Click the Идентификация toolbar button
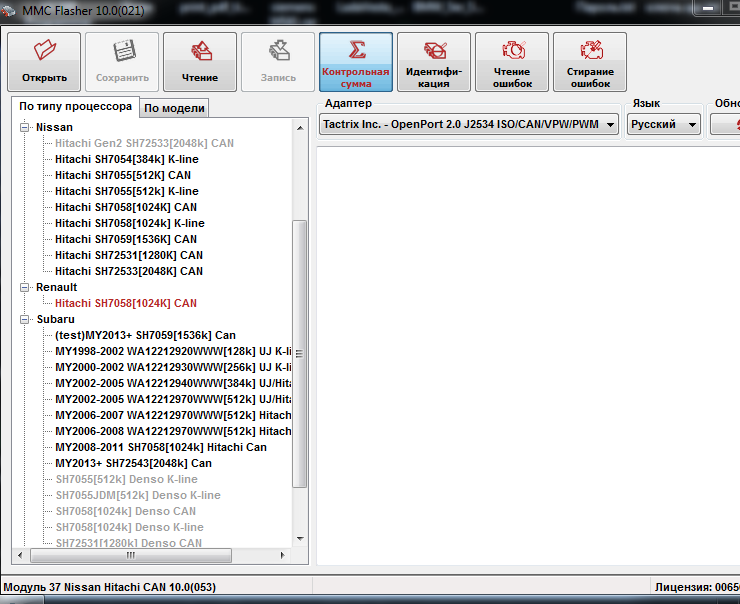Image resolution: width=740 pixels, height=604 pixels. coord(434,62)
